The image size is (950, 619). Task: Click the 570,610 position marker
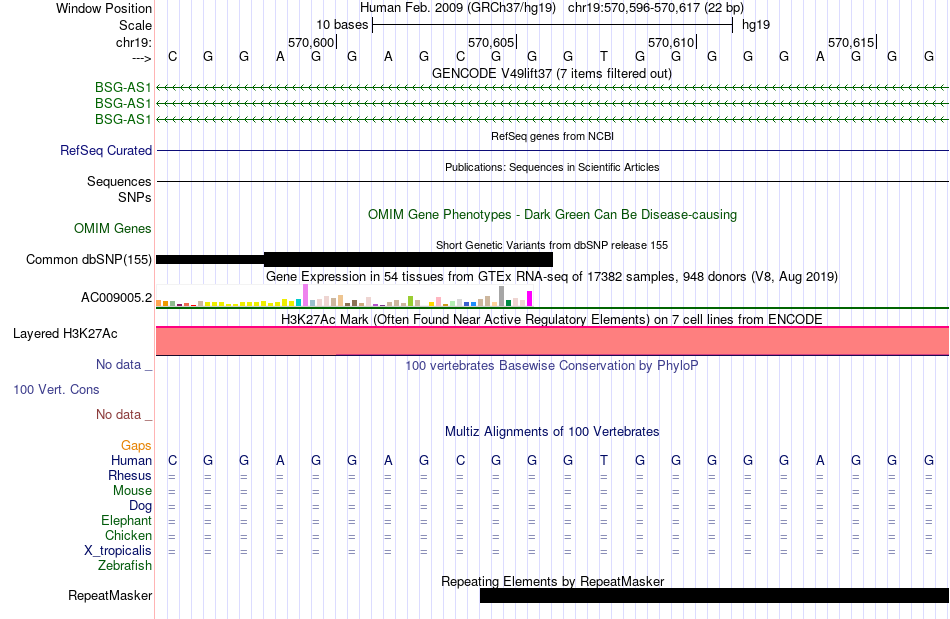point(671,42)
